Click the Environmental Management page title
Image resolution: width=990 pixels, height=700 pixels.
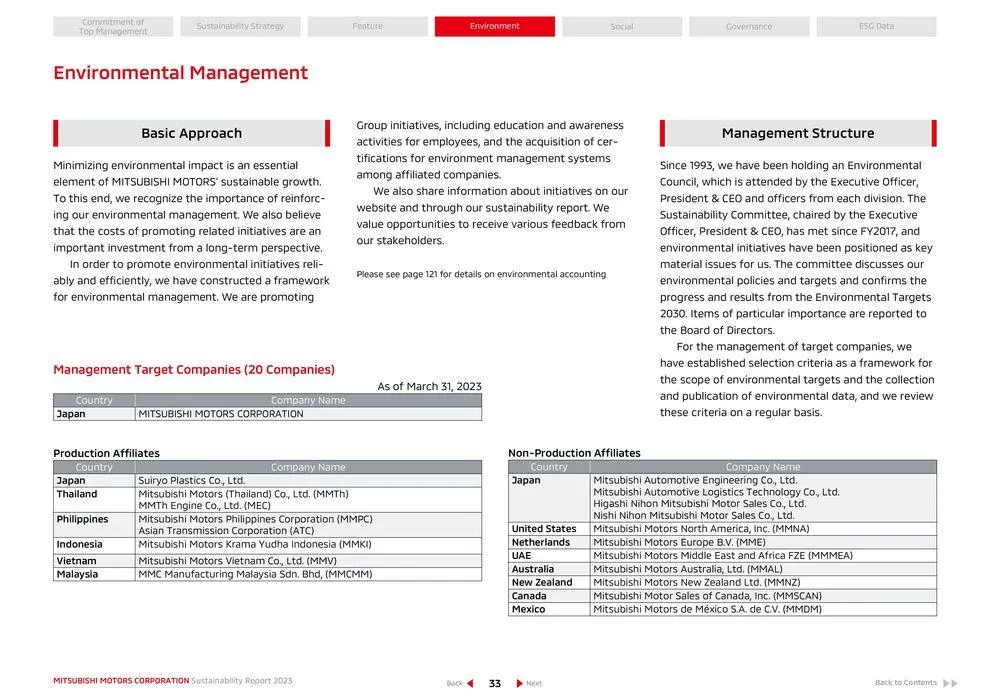point(180,73)
